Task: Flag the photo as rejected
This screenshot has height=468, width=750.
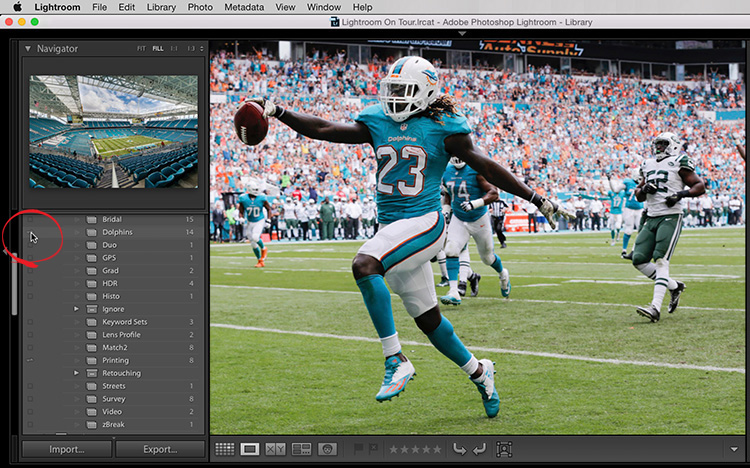Action: (373, 449)
